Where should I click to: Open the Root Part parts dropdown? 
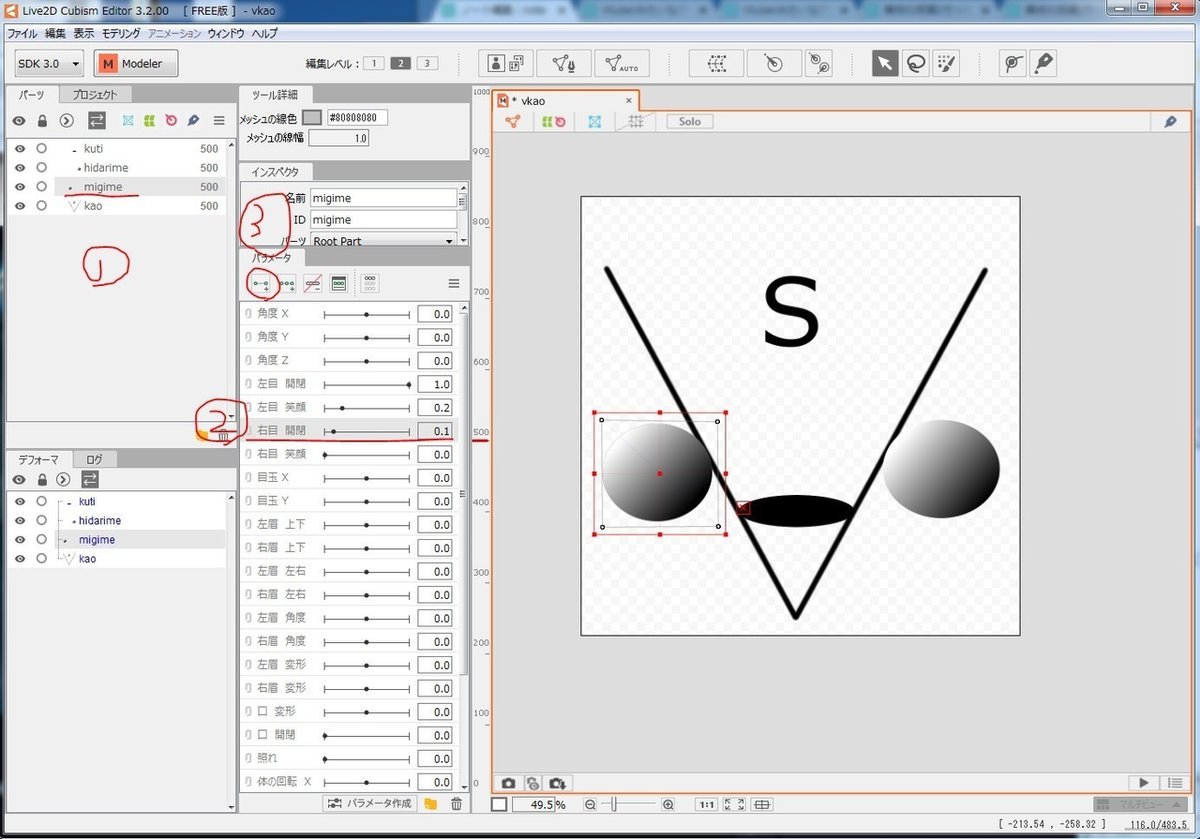point(382,241)
